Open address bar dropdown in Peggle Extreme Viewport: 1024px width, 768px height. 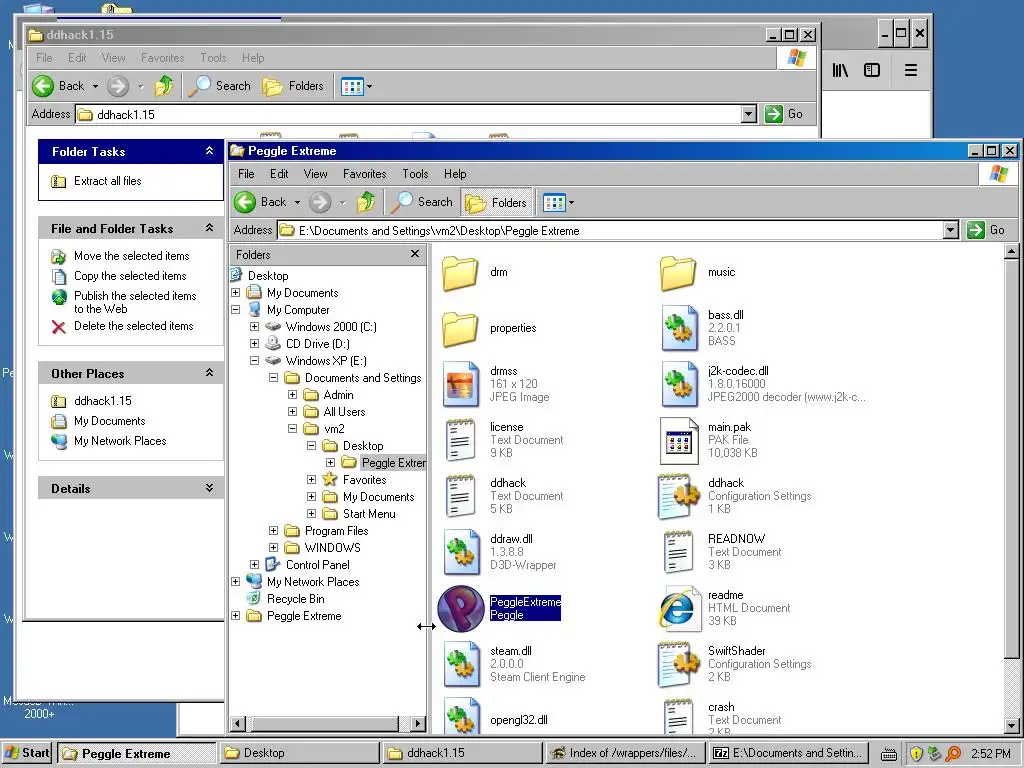coord(951,230)
